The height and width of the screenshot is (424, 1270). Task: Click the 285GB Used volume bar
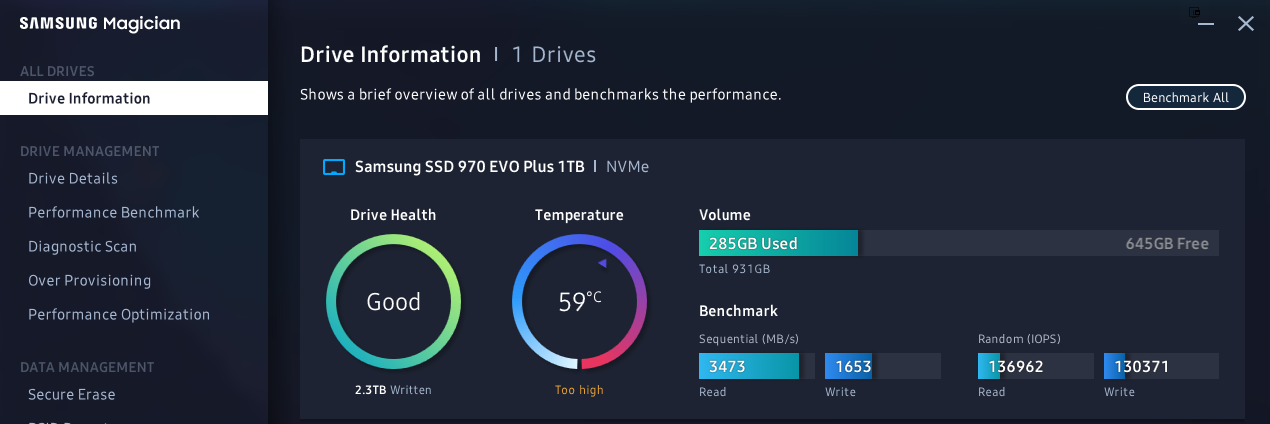coord(778,243)
